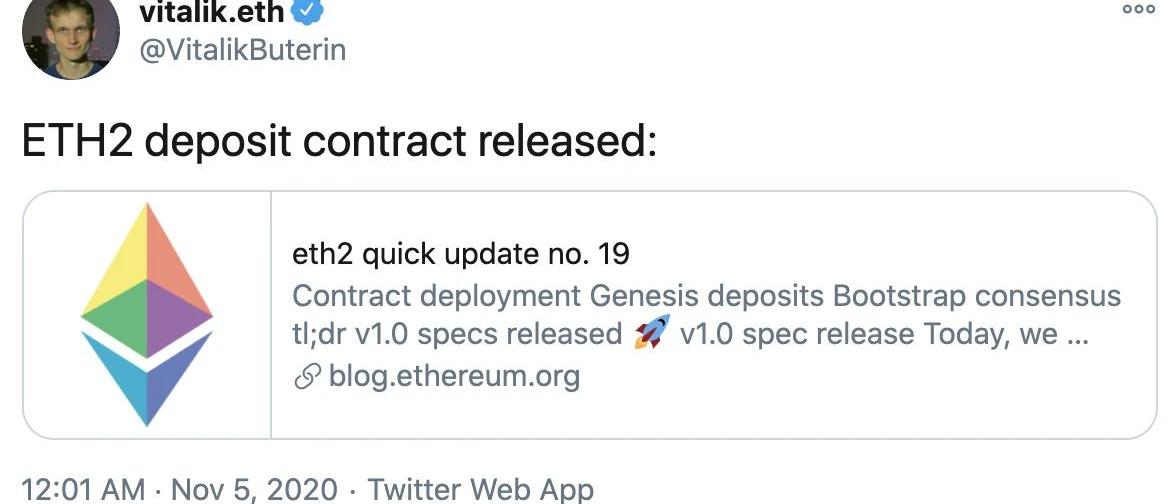
Task: Click the "Contract deployment Genesis deposits" description line
Action: (x=558, y=297)
